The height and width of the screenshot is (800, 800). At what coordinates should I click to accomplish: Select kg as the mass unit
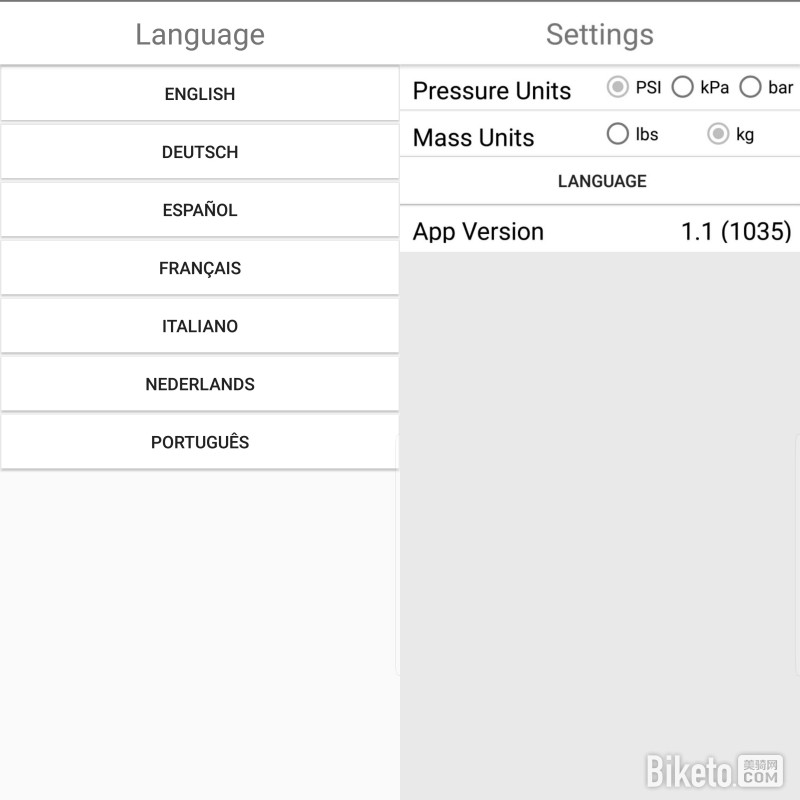coord(718,134)
